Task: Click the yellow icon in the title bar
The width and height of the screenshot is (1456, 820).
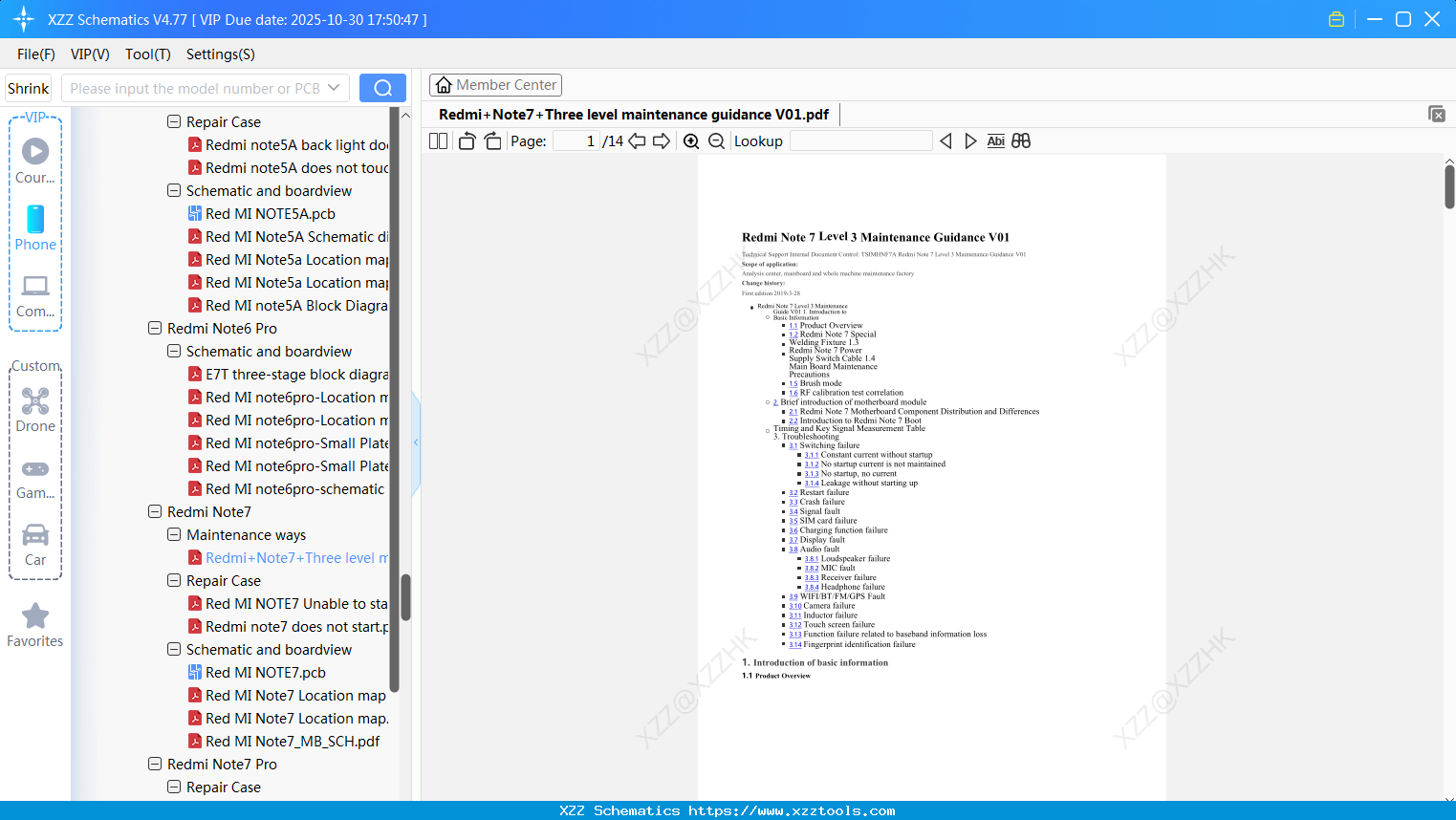Action: pyautogui.click(x=1336, y=19)
